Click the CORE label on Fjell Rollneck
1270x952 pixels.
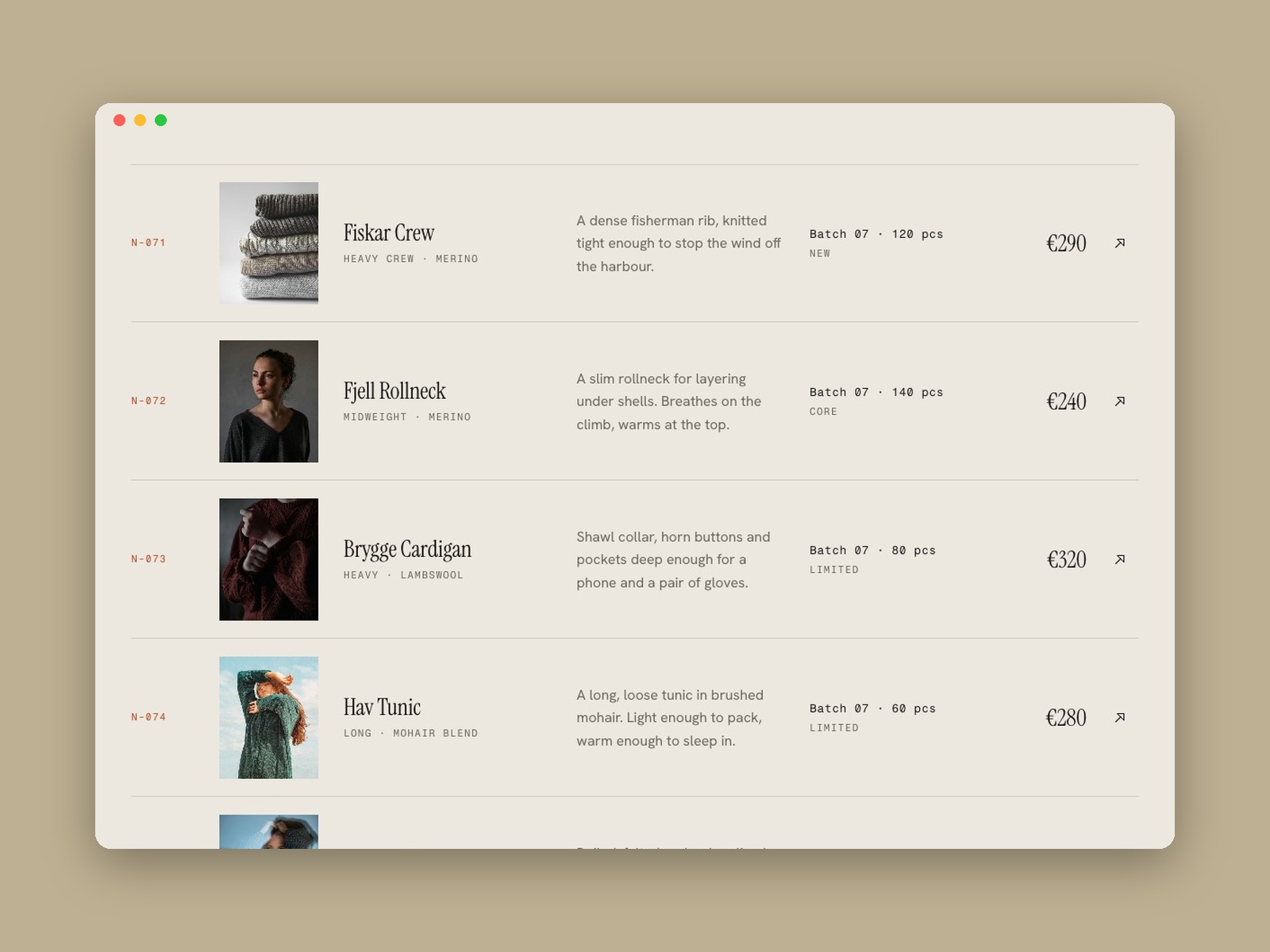coord(823,412)
